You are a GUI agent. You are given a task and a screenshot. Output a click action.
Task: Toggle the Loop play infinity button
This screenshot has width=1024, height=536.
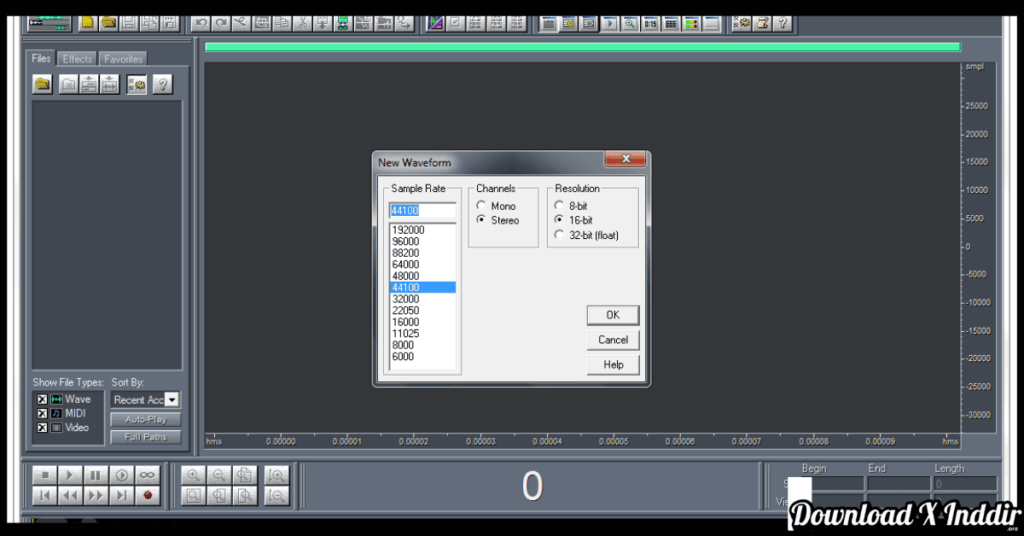pos(148,475)
